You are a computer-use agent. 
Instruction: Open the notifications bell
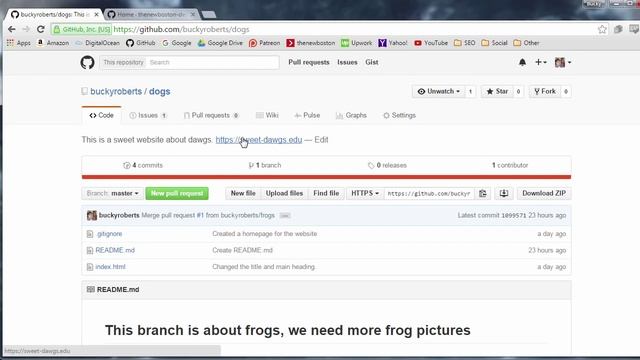click(x=522, y=62)
